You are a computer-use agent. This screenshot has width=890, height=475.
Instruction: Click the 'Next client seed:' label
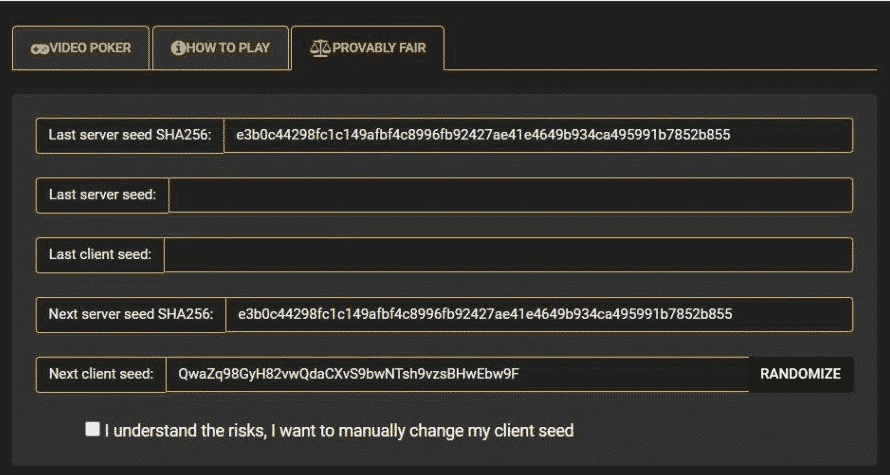pyautogui.click(x=100, y=374)
